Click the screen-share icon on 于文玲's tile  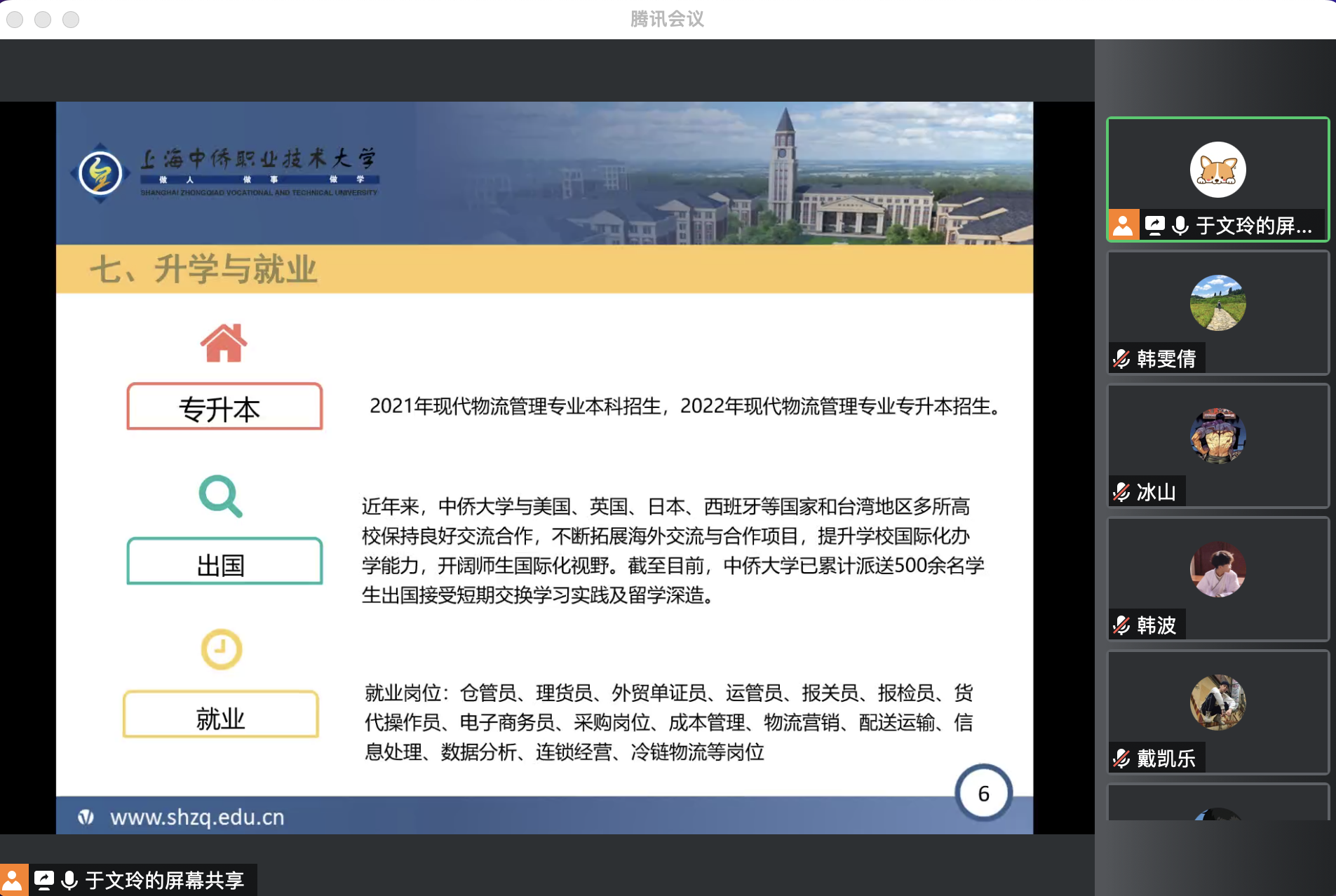[x=1154, y=225]
